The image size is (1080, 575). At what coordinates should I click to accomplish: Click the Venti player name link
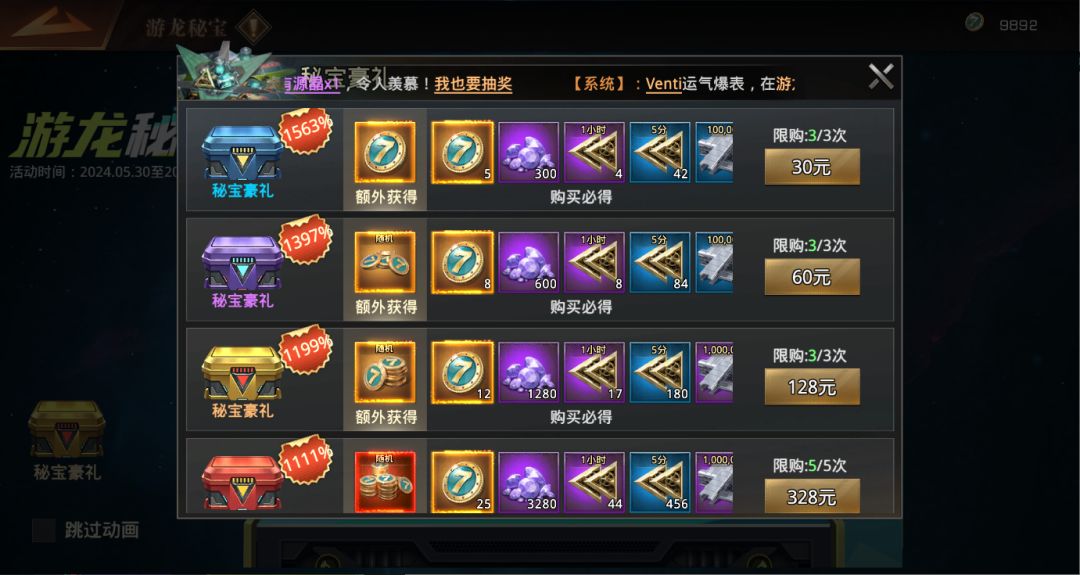tap(663, 84)
